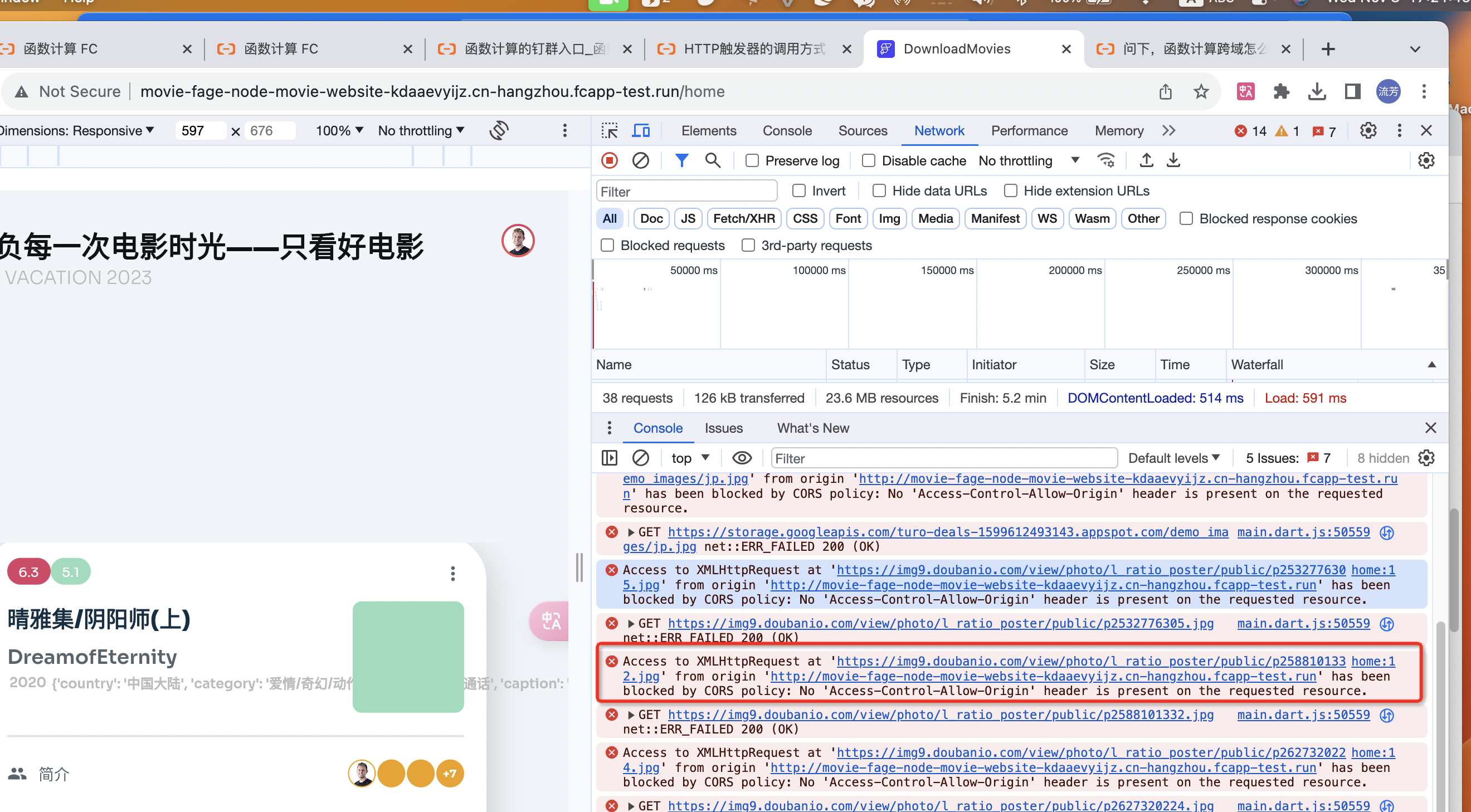Bookmark this page with star icon

pos(1201,91)
